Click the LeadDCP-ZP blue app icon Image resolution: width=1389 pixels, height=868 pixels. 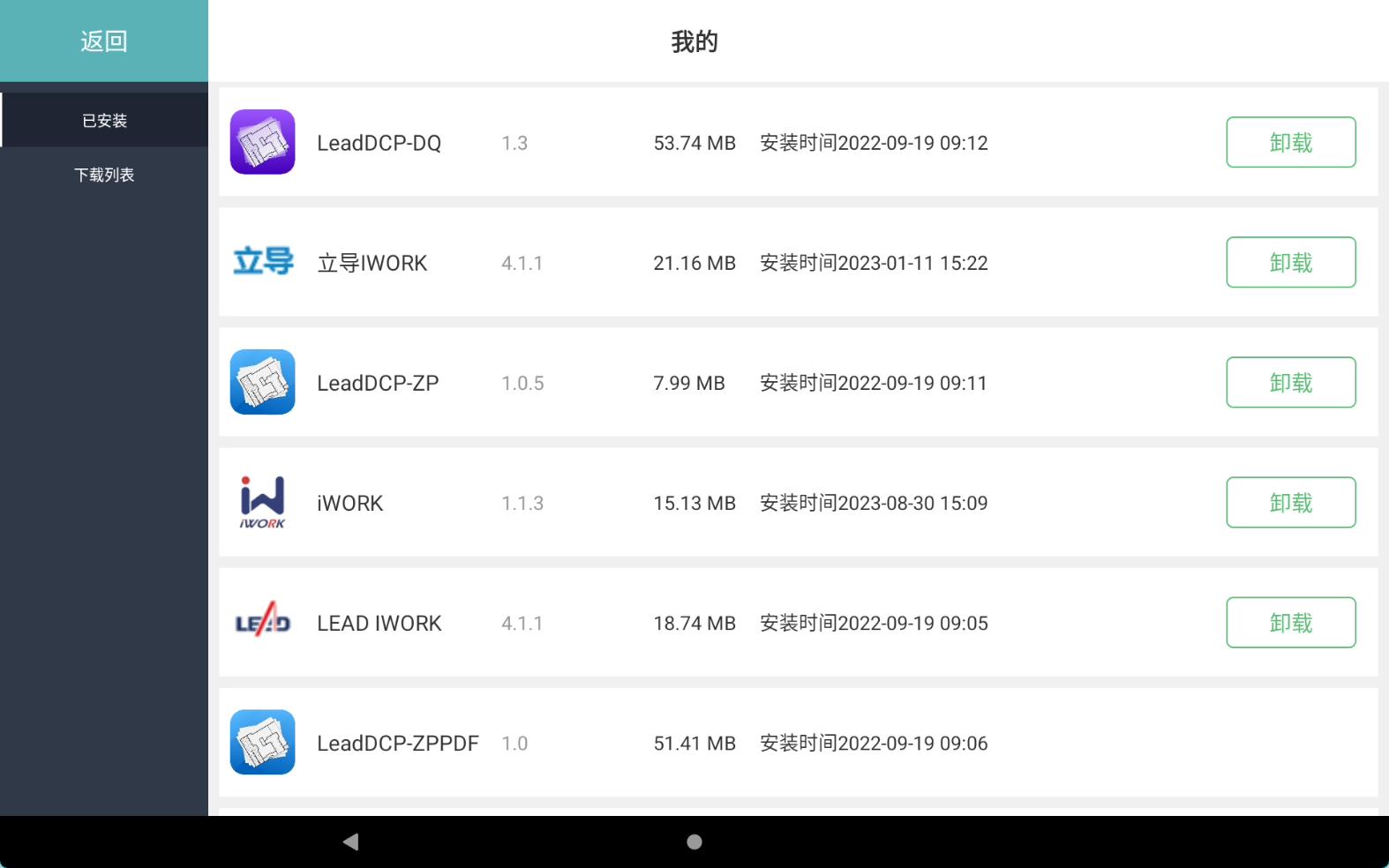click(x=262, y=382)
